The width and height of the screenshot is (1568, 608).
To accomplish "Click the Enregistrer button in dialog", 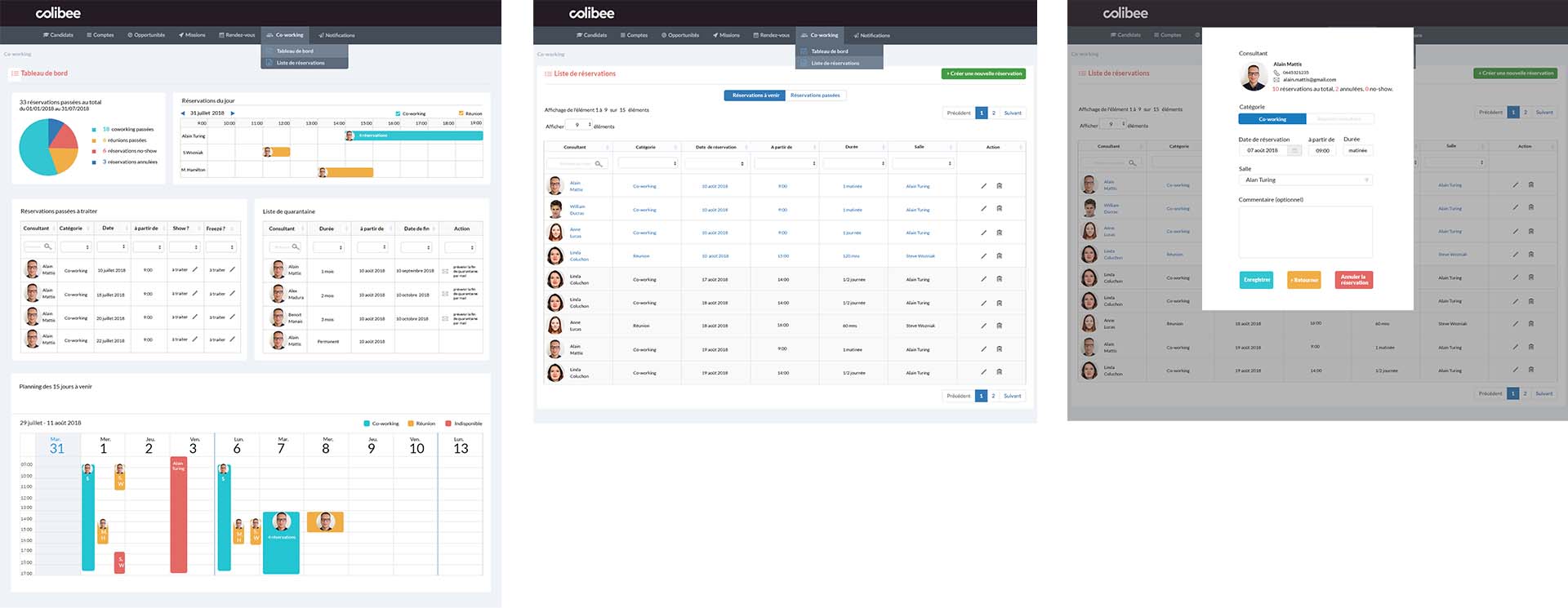I will (x=1256, y=280).
